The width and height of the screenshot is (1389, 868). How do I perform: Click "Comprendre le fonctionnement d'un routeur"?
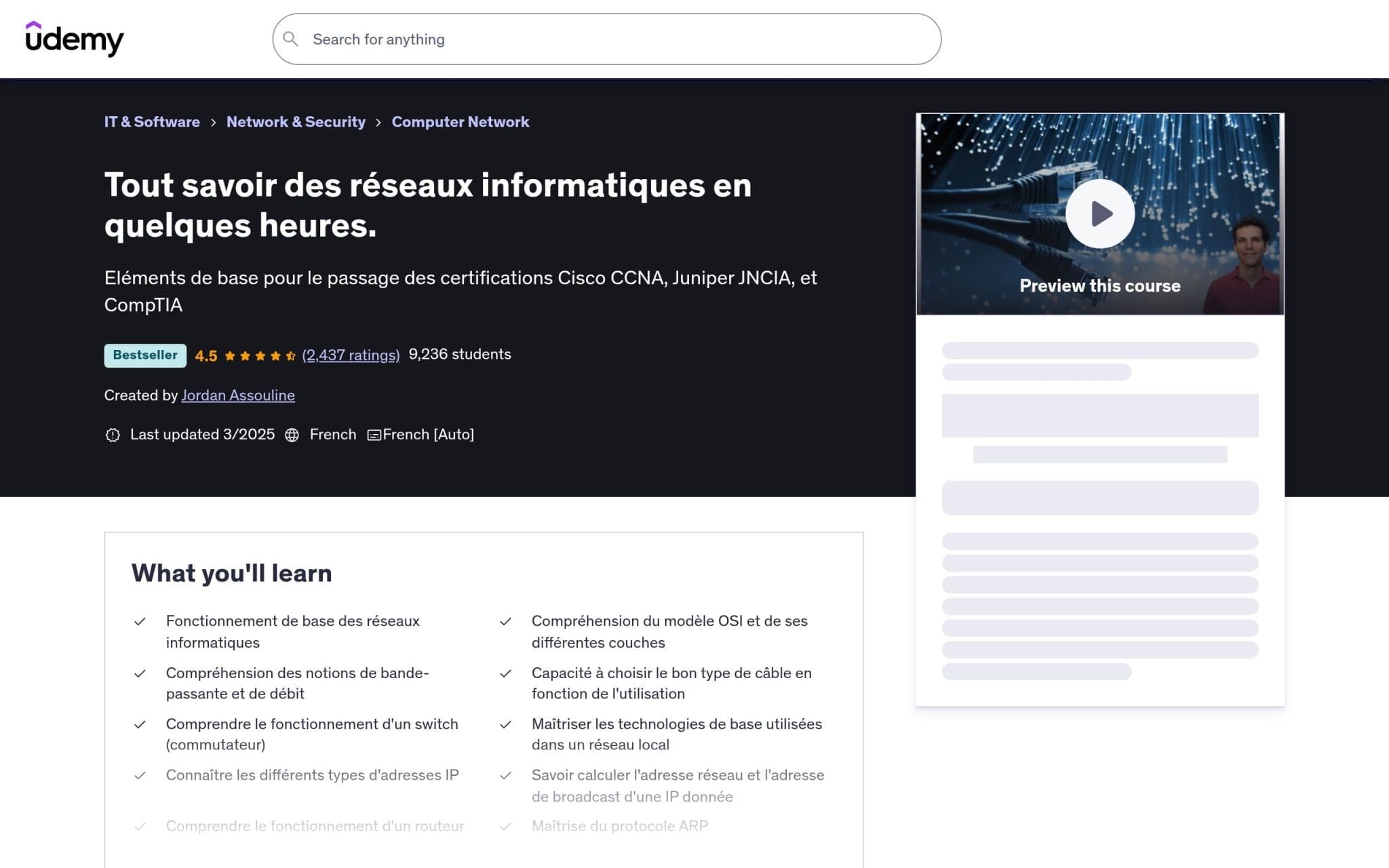tap(315, 826)
